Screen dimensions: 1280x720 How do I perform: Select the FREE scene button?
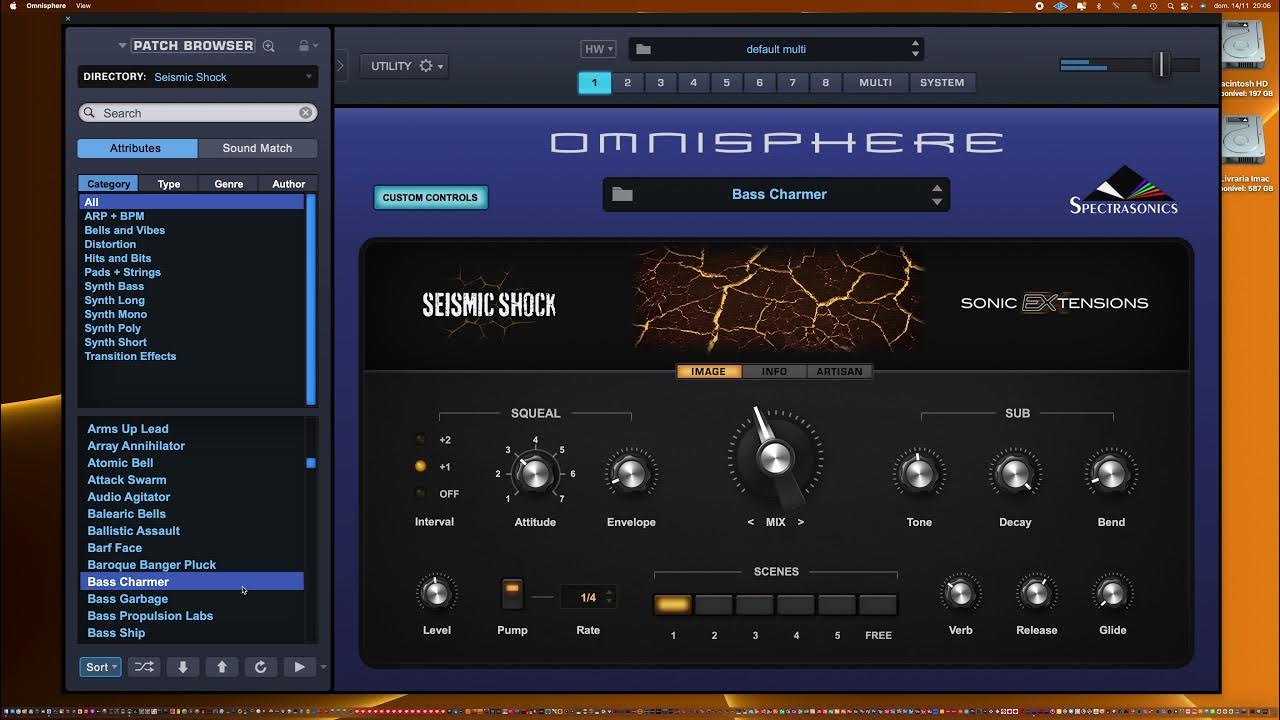pyautogui.click(x=878, y=604)
